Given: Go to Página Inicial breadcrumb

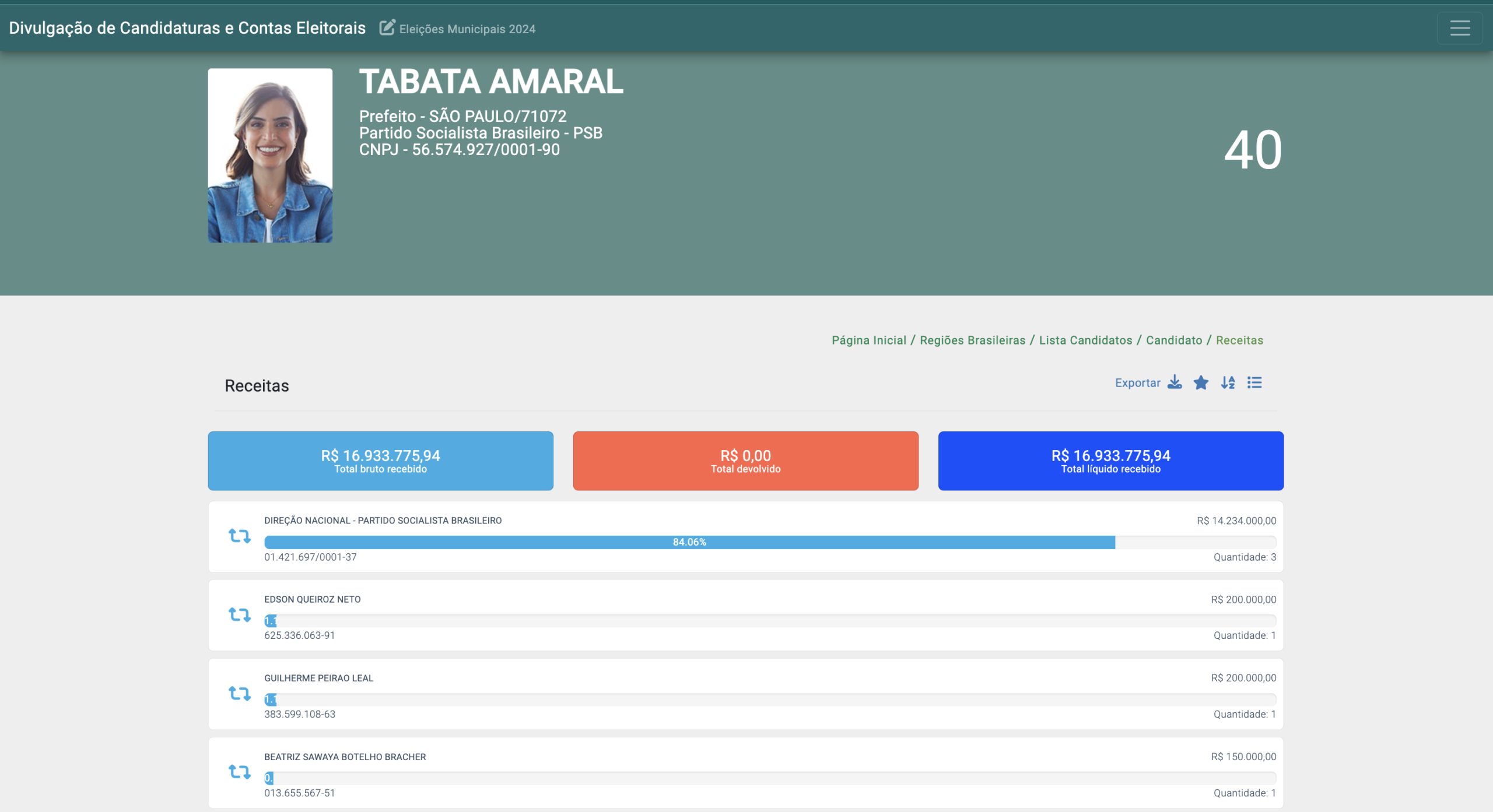Looking at the screenshot, I should click(868, 340).
